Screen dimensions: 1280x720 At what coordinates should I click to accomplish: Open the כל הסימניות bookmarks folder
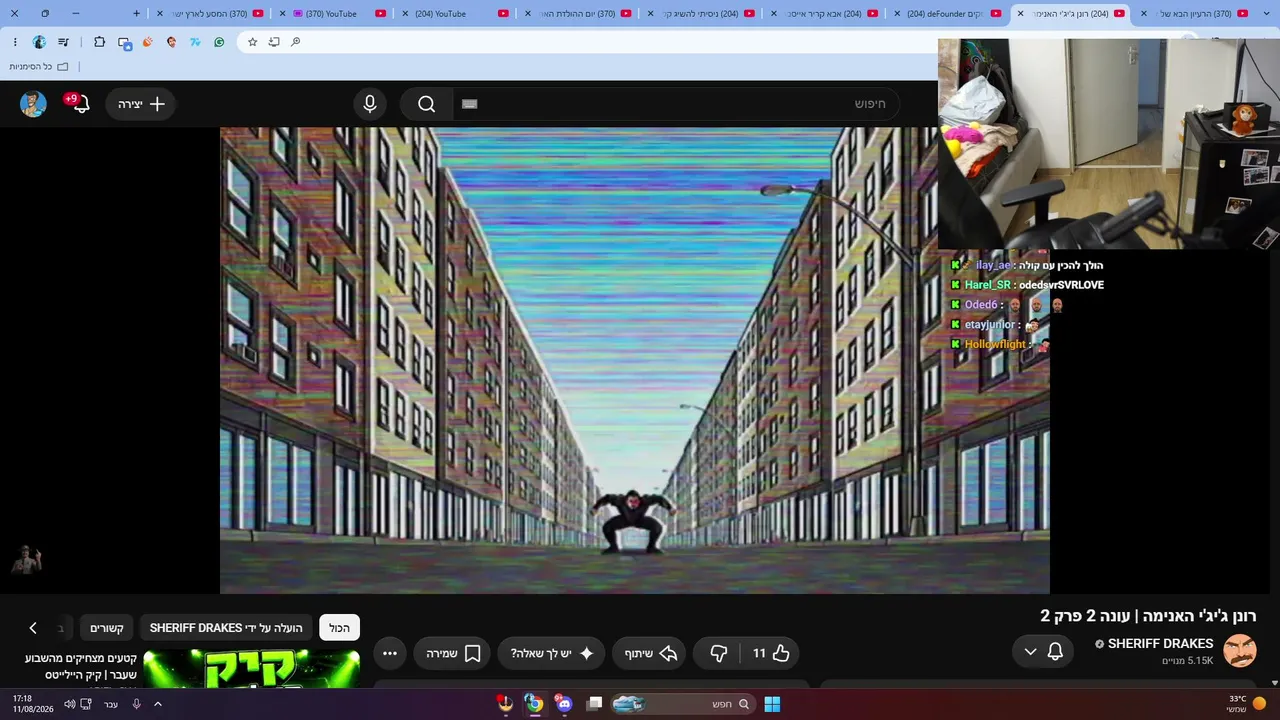[39, 67]
